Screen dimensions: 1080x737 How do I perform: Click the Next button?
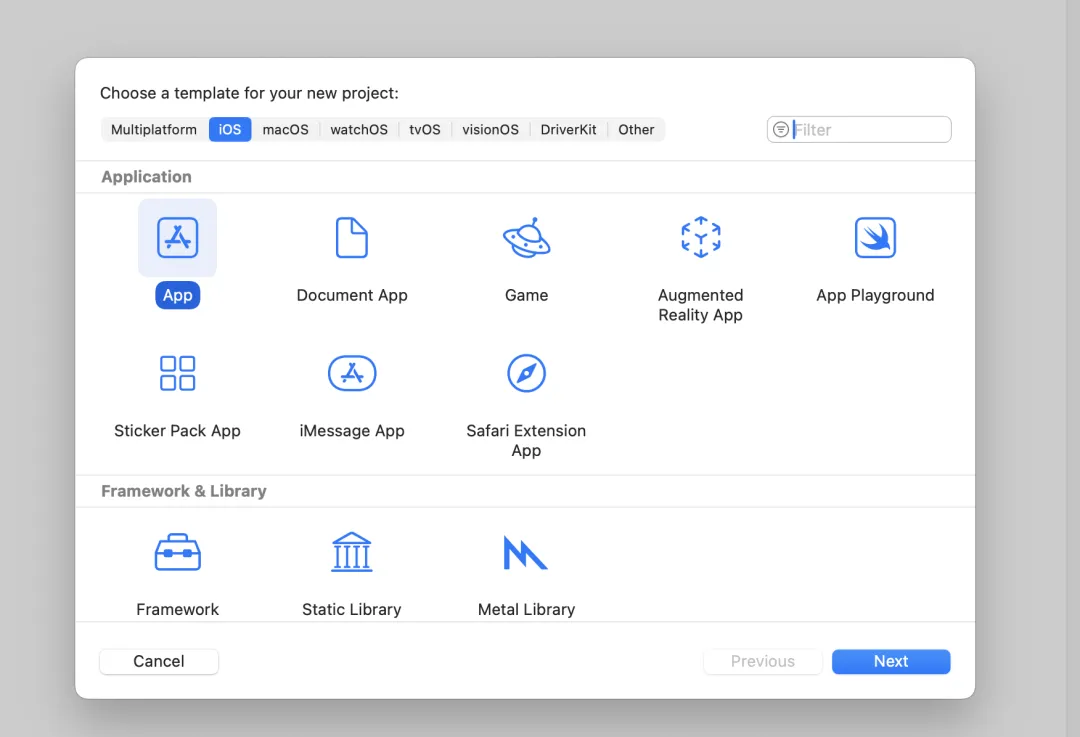point(891,661)
